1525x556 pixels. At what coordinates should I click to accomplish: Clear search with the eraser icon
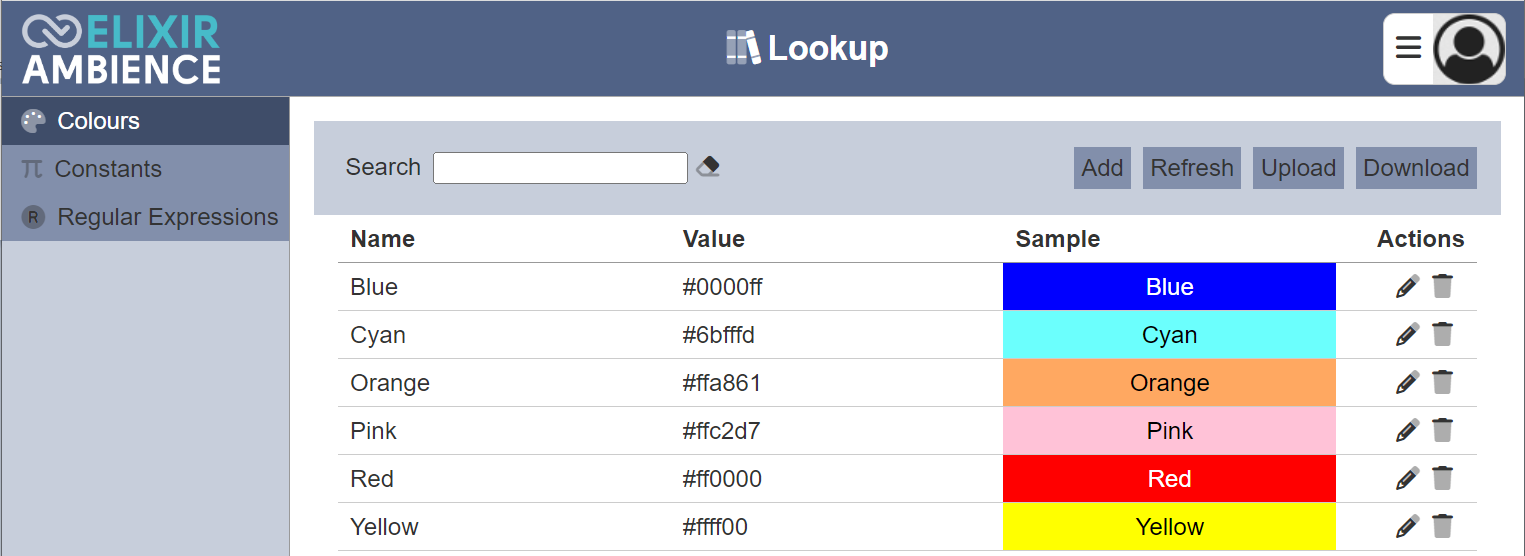708,166
